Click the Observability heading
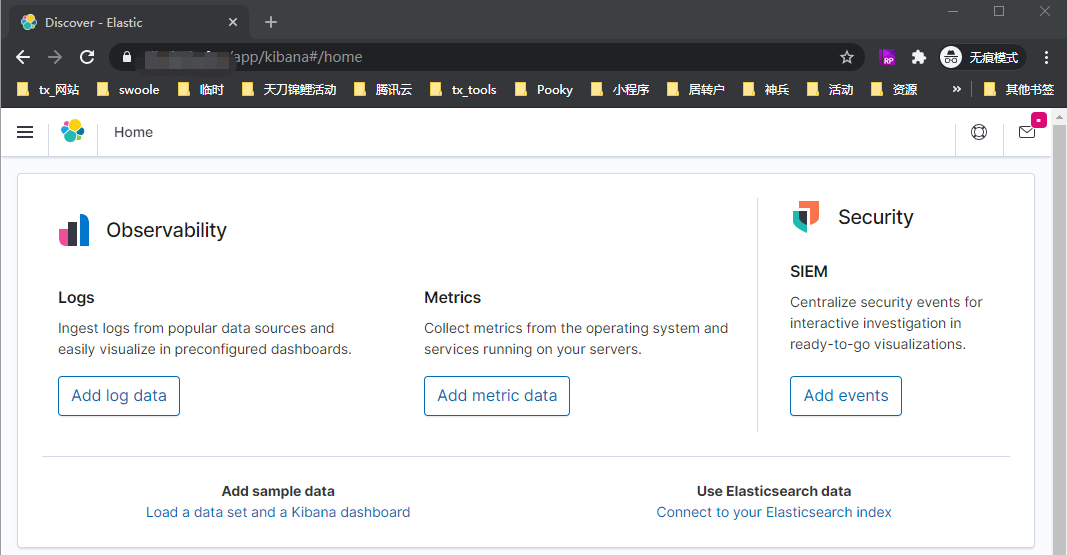The width and height of the screenshot is (1067, 555). (x=166, y=230)
